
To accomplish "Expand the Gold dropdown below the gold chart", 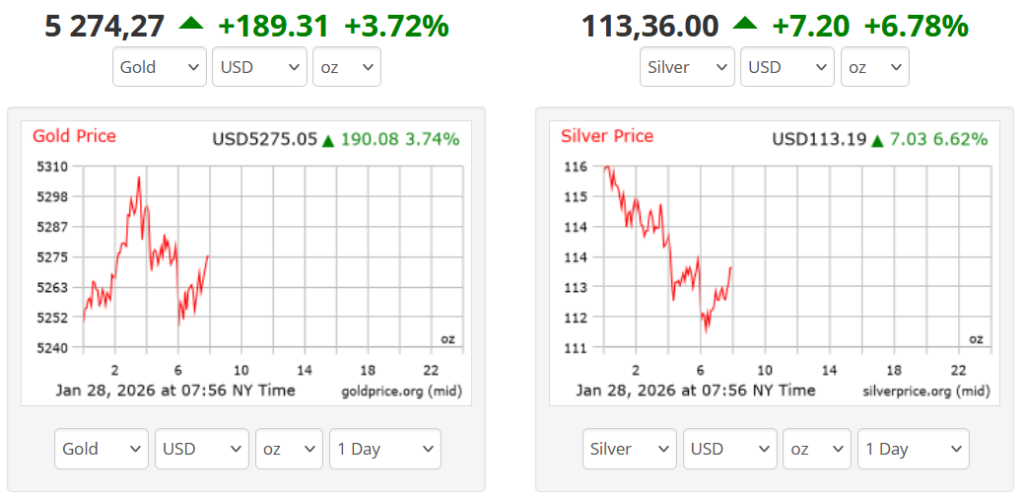I will [101, 449].
